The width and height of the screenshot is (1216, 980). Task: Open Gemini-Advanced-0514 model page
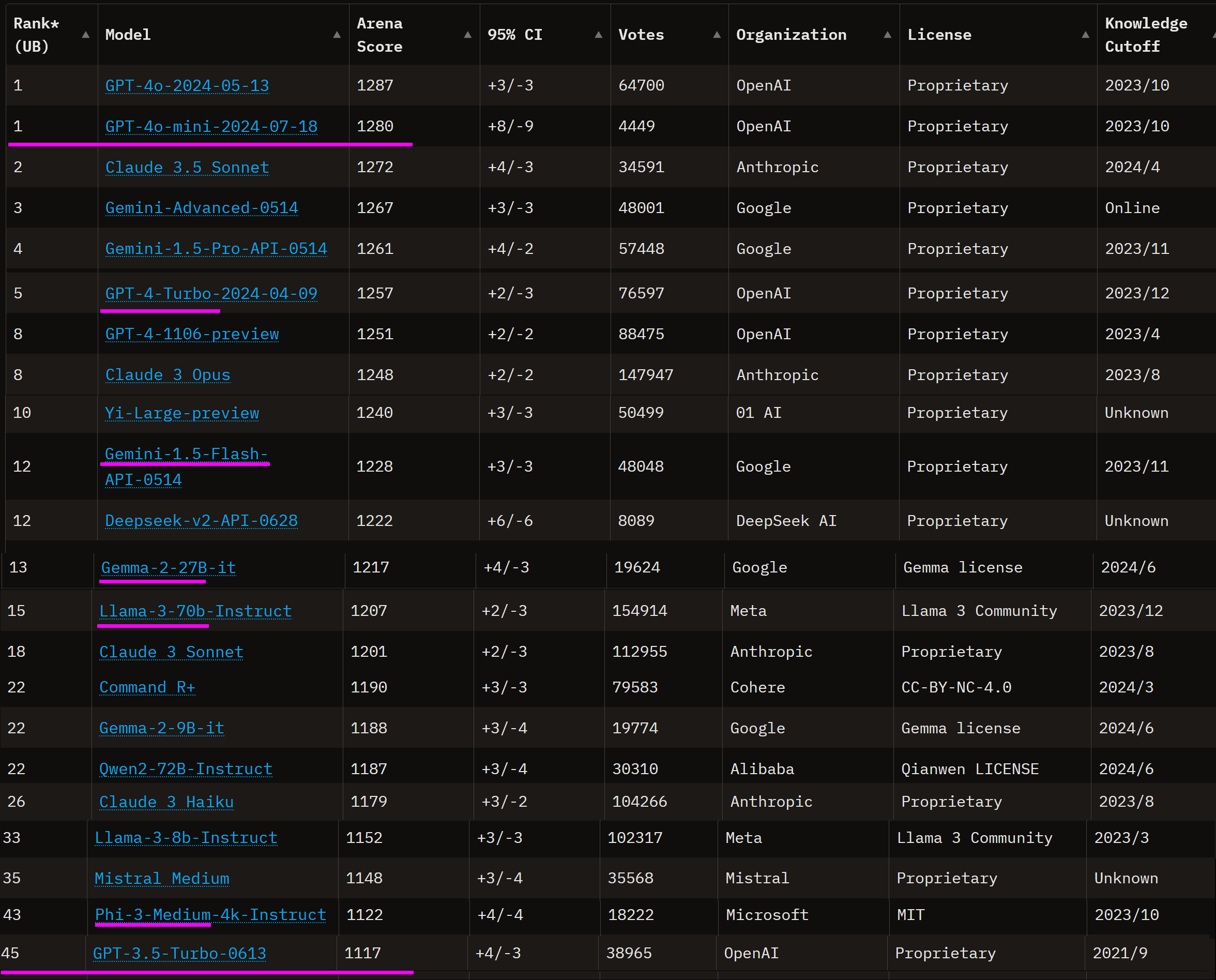(202, 208)
